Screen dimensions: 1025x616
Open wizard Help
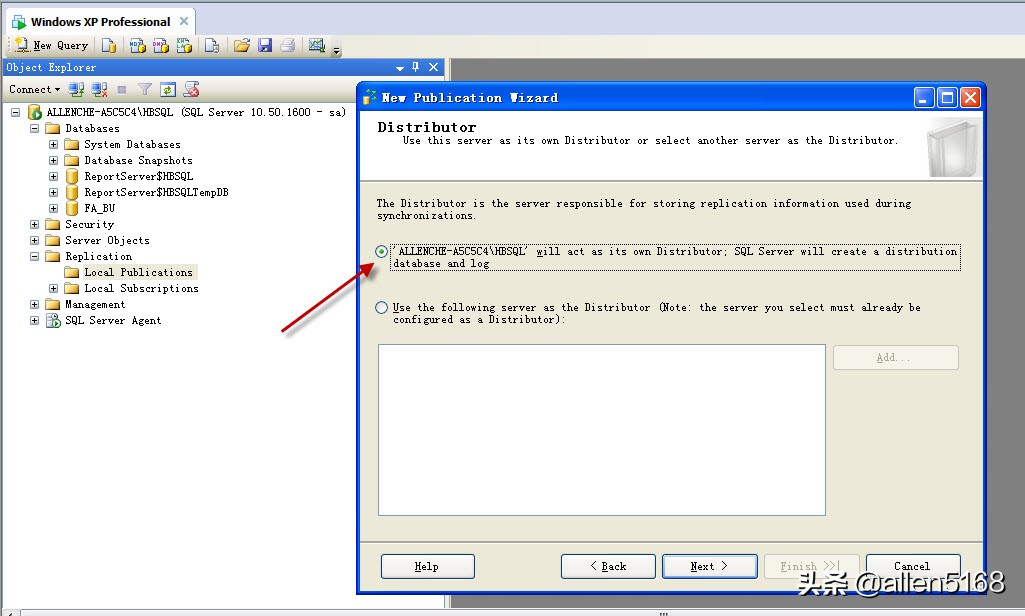coord(427,566)
